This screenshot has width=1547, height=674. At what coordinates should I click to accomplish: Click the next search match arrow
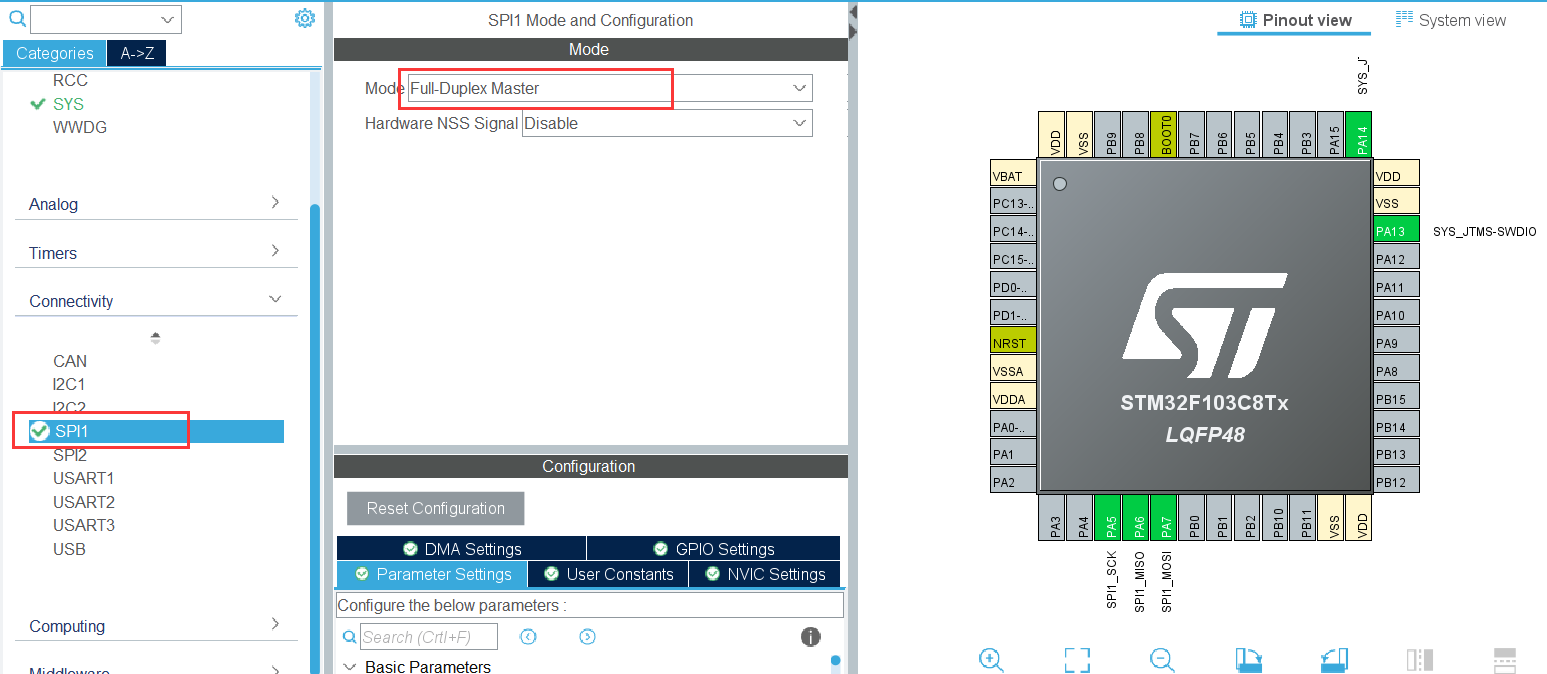coord(587,636)
